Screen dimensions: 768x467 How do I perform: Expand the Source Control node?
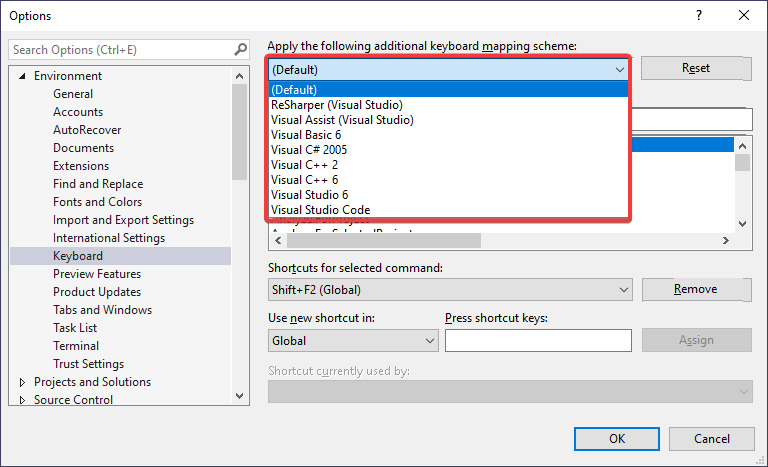point(22,400)
